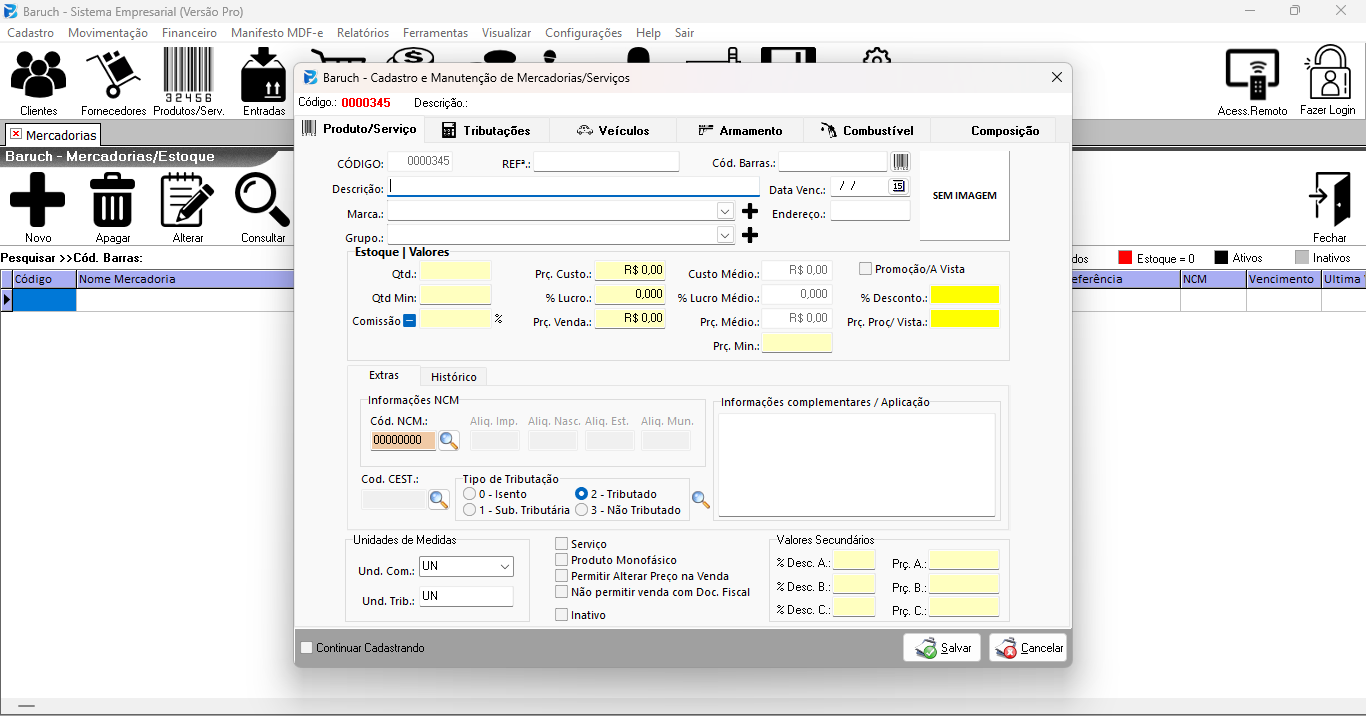Viewport: 1366px width, 716px height.
Task: Focus the Descrição input field
Action: point(573,187)
